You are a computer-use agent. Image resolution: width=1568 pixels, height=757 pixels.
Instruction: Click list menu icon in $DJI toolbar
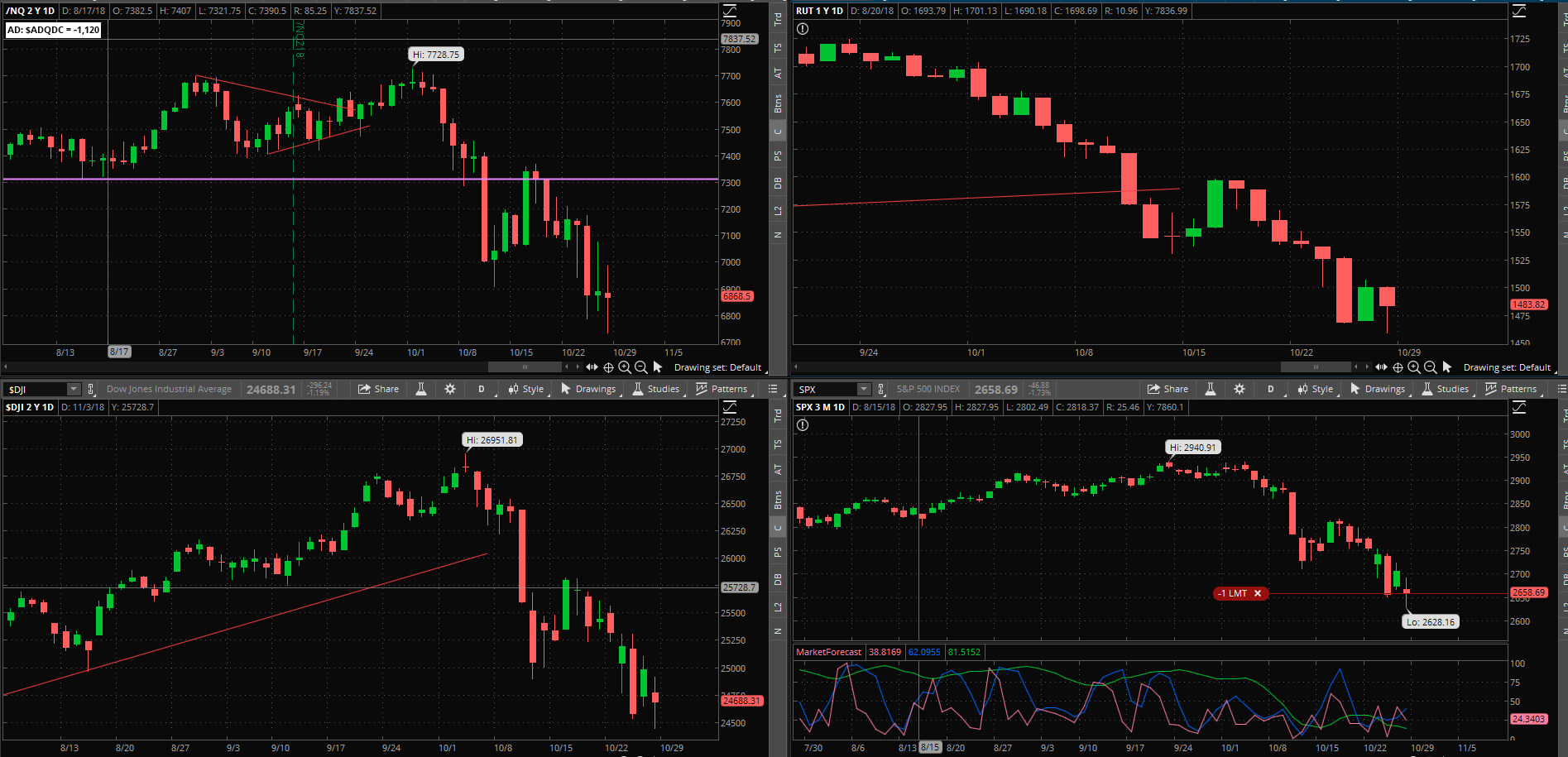click(773, 389)
